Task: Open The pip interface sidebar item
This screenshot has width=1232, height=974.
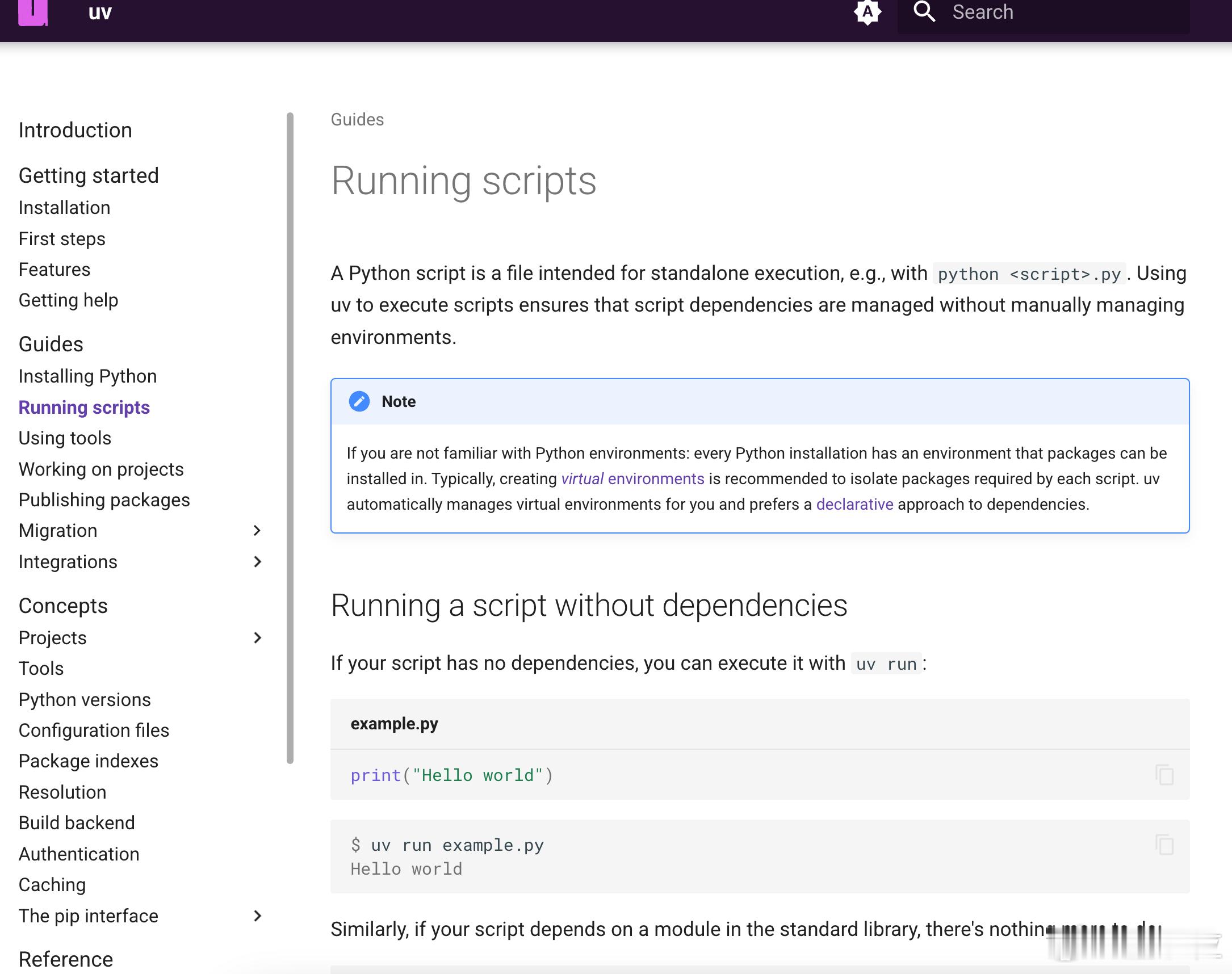Action: pyautogui.click(x=89, y=916)
